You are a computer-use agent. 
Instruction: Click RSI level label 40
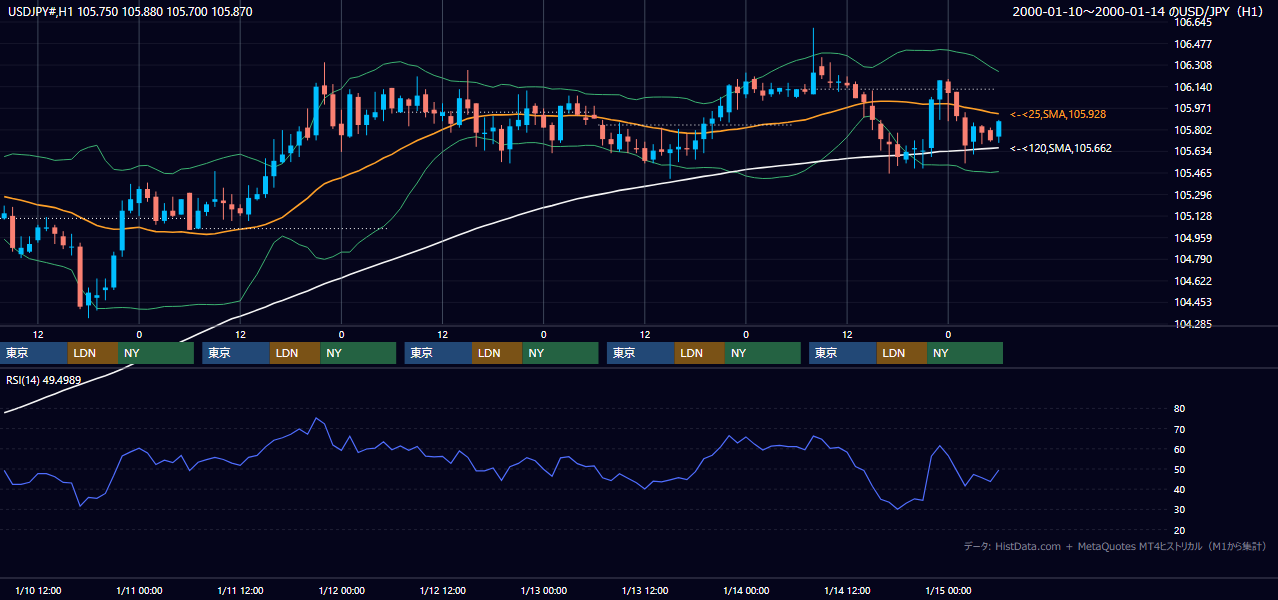coord(1179,489)
